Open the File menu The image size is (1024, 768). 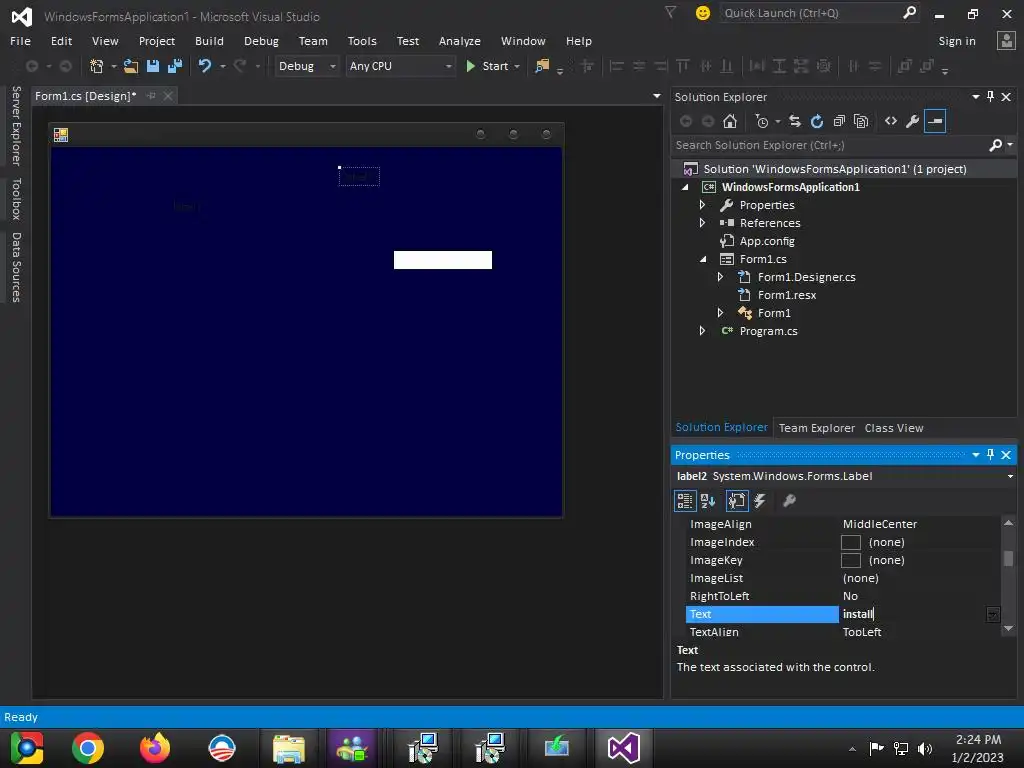click(20, 40)
